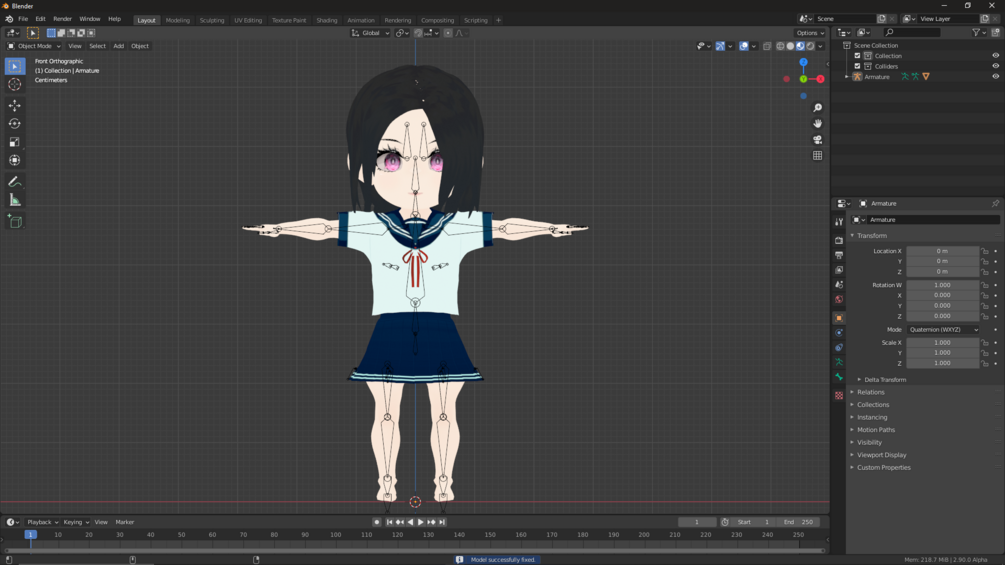The height and width of the screenshot is (565, 1005).
Task: Click the Location X value field
Action: 942,251
